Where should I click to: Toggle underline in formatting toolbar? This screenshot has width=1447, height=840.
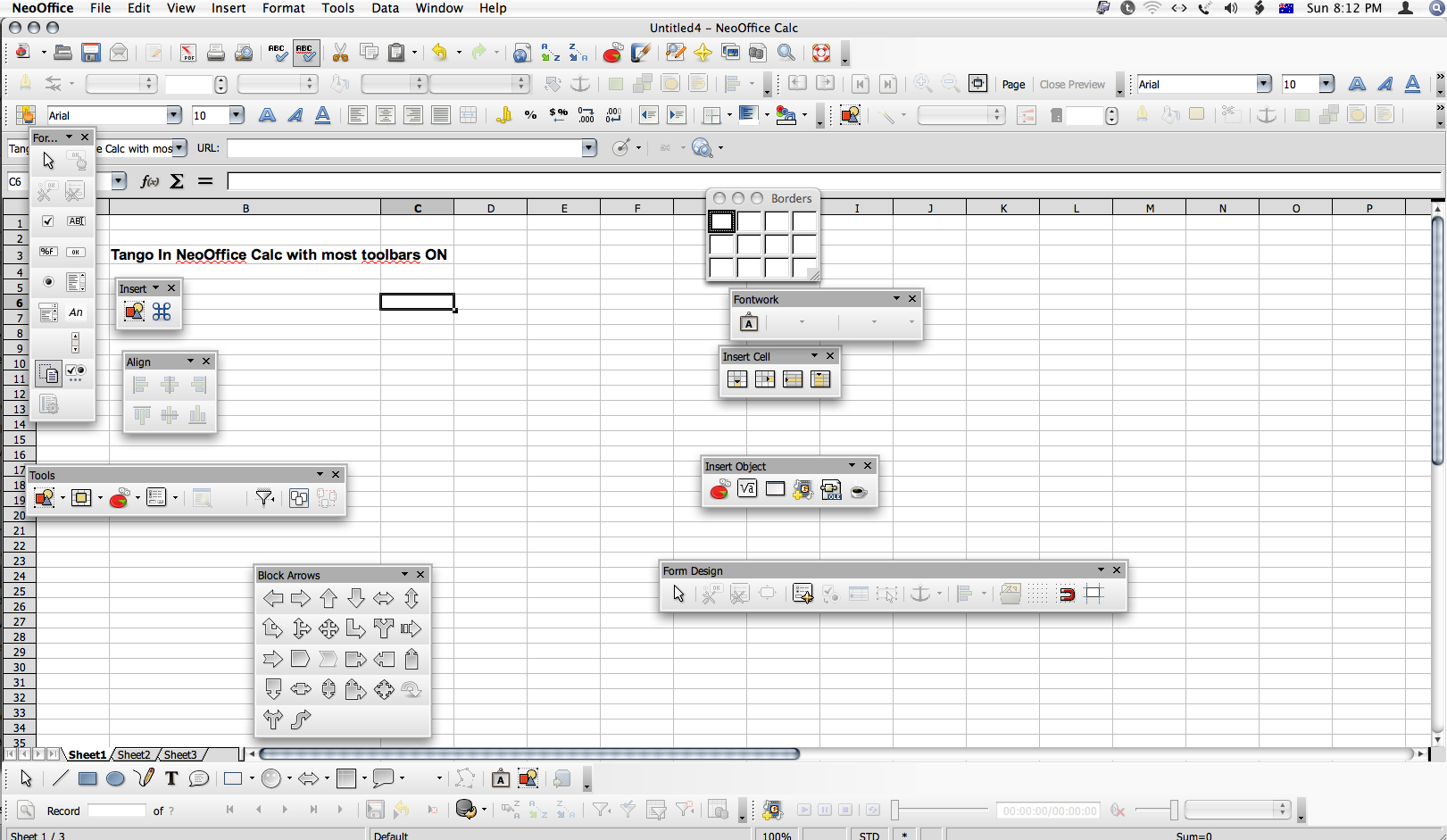point(322,115)
